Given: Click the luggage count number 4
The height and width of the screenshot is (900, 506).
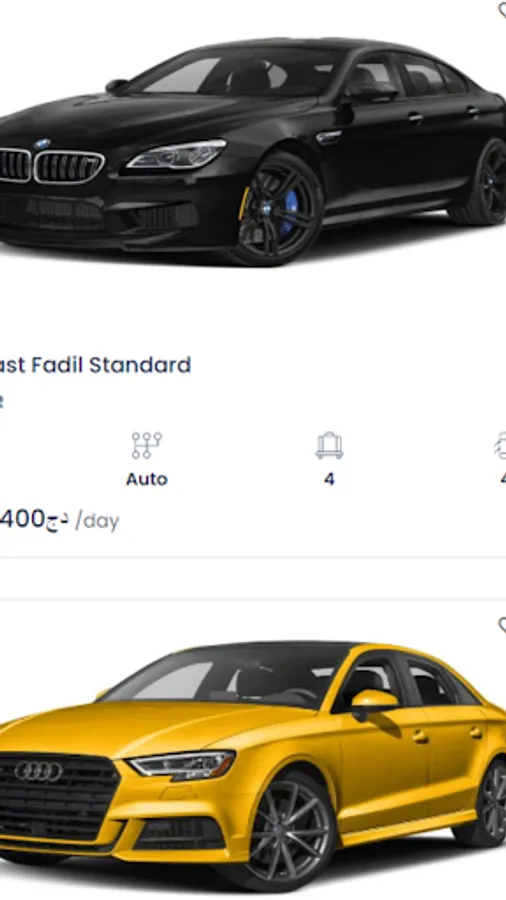Looking at the screenshot, I should coord(329,479).
